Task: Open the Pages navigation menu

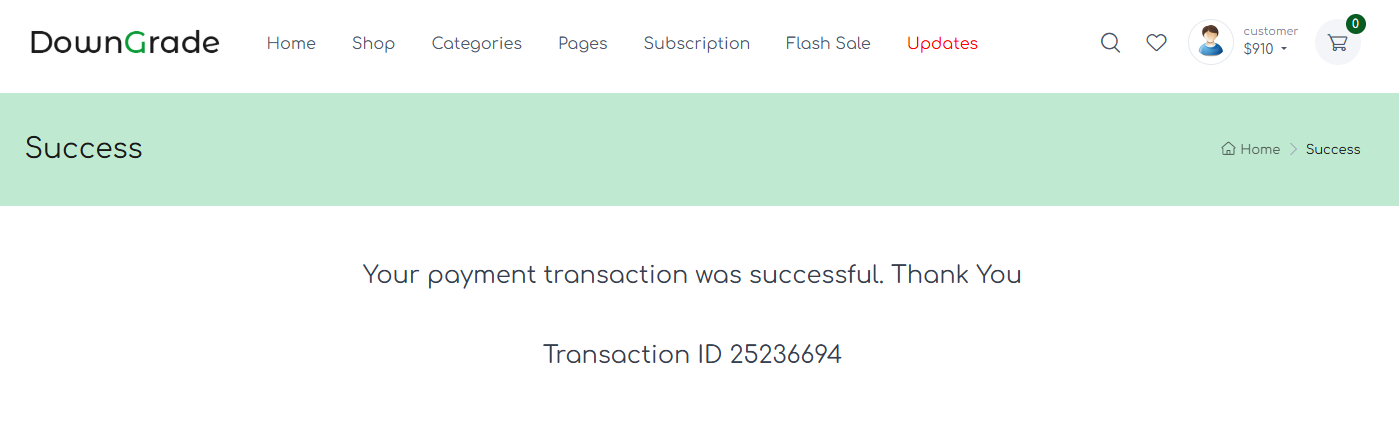Action: click(582, 43)
